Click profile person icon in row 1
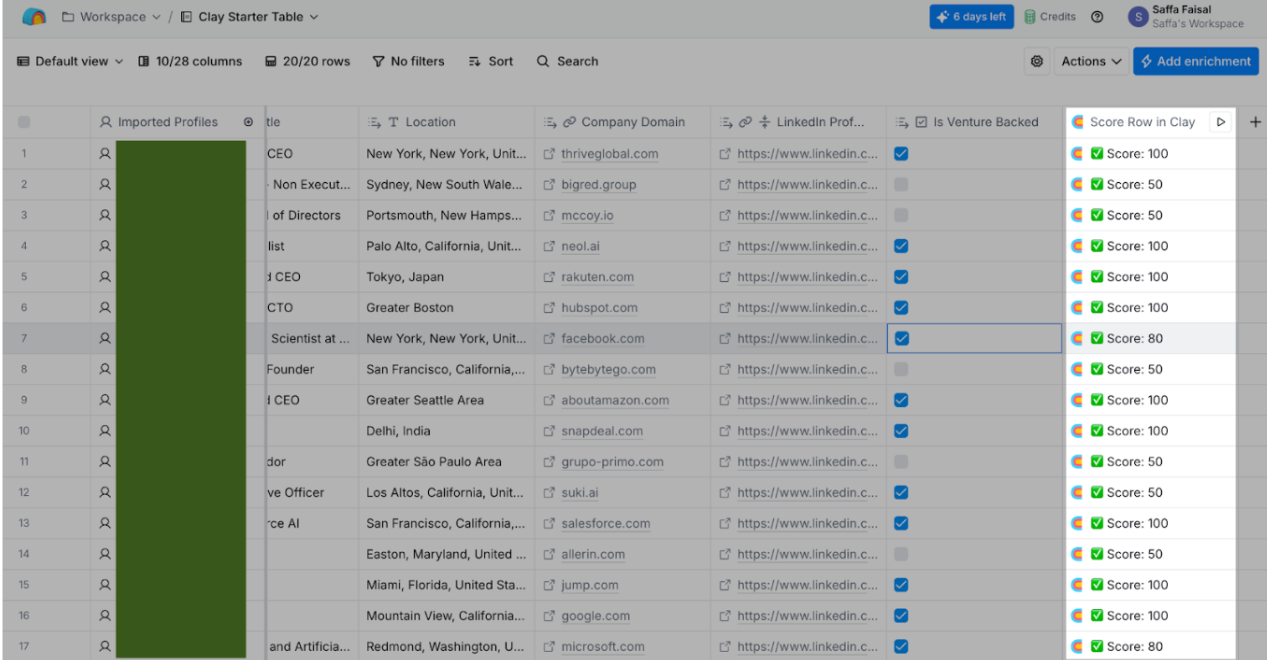The width and height of the screenshot is (1267, 660). click(x=105, y=154)
